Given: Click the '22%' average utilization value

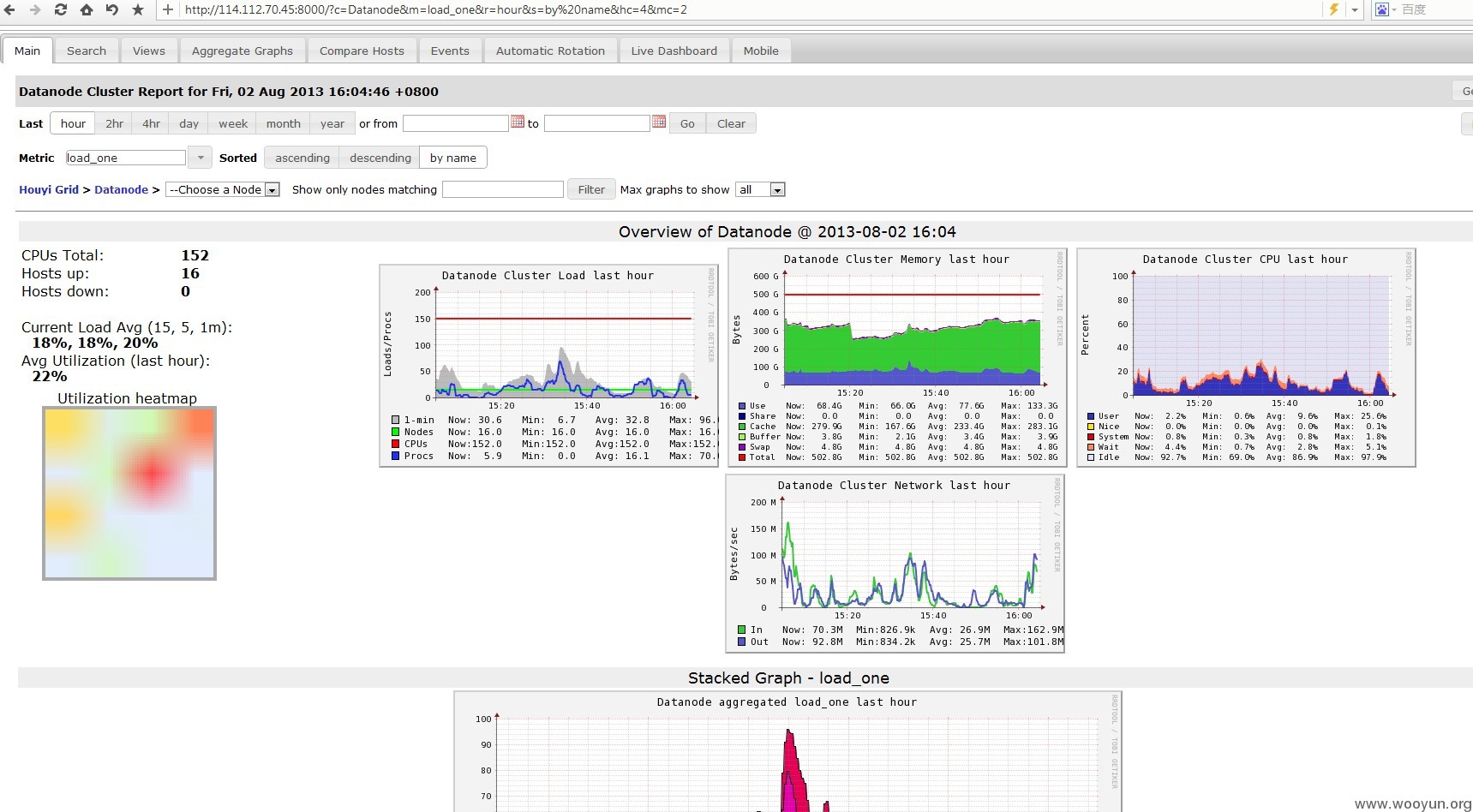Looking at the screenshot, I should pyautogui.click(x=50, y=376).
